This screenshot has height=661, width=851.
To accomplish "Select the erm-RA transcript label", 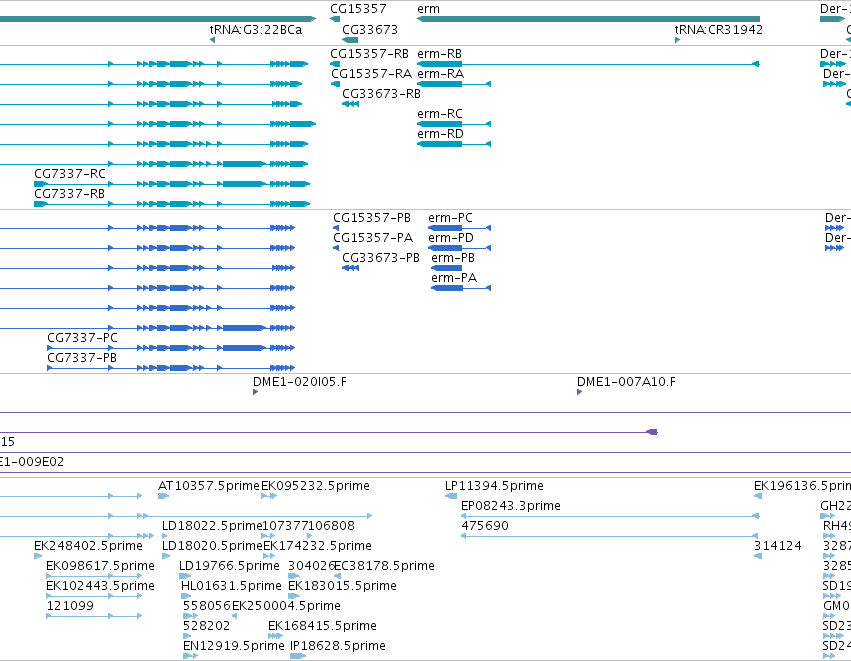I will pos(440,74).
